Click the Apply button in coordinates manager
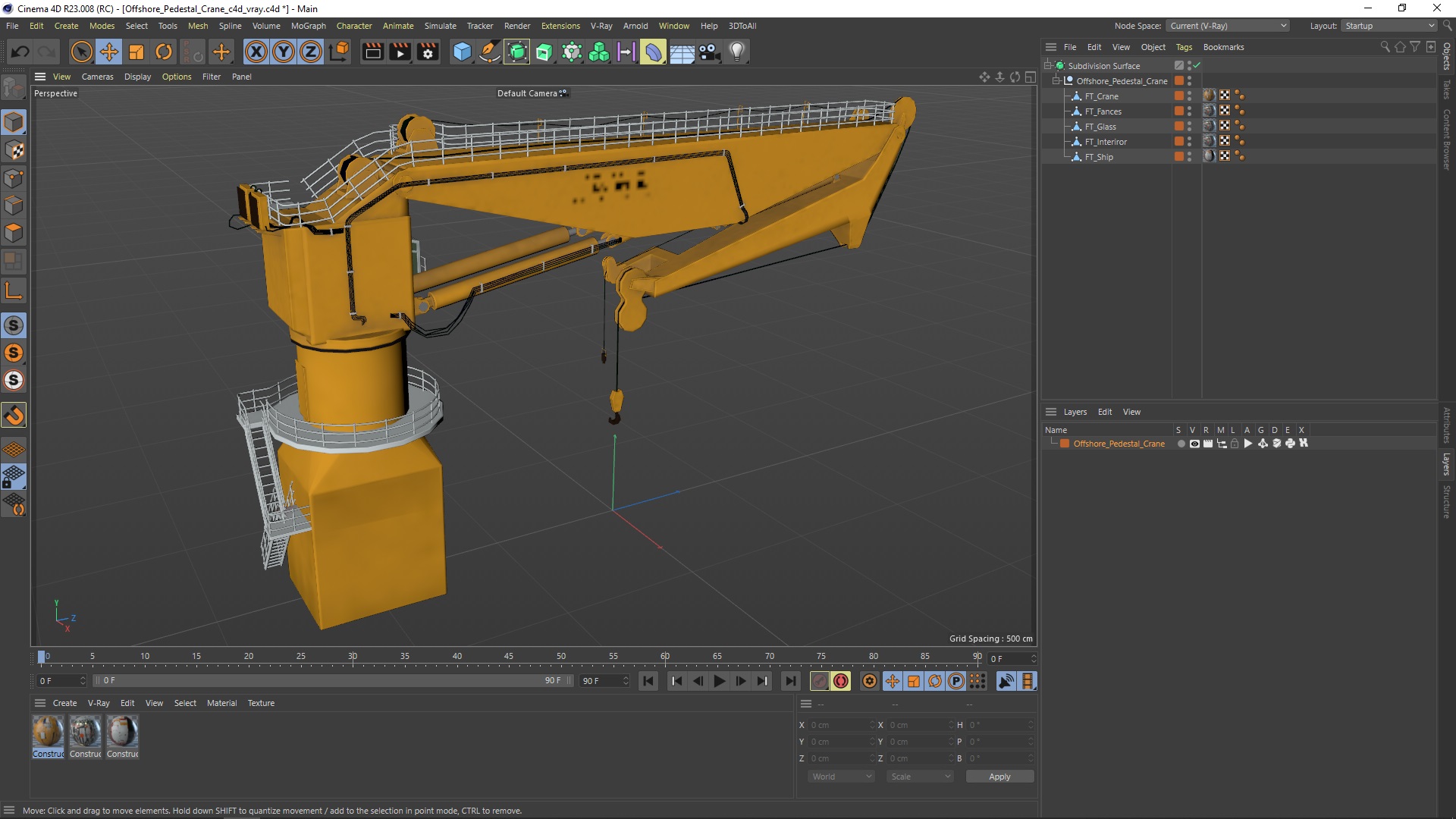This screenshot has width=1456, height=819. coord(998,776)
